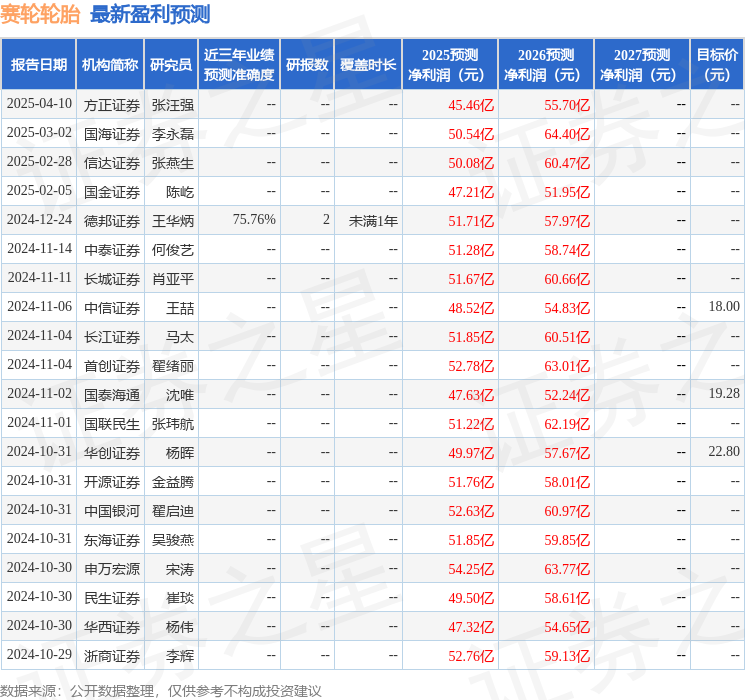
Task: Select 信达证券 institution cell
Action: pyautogui.click(x=112, y=163)
